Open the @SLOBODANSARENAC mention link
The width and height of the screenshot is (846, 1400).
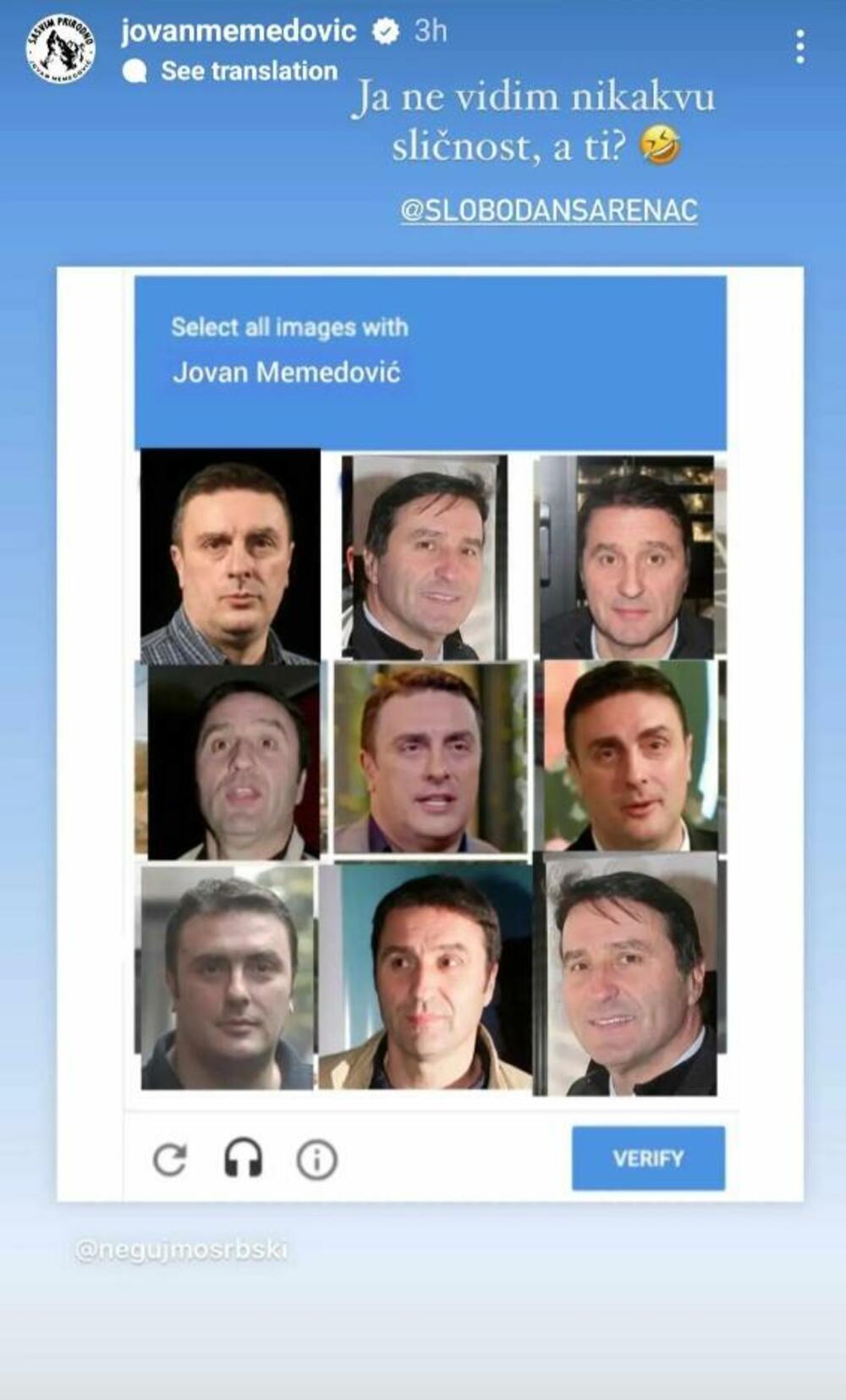pos(549,210)
